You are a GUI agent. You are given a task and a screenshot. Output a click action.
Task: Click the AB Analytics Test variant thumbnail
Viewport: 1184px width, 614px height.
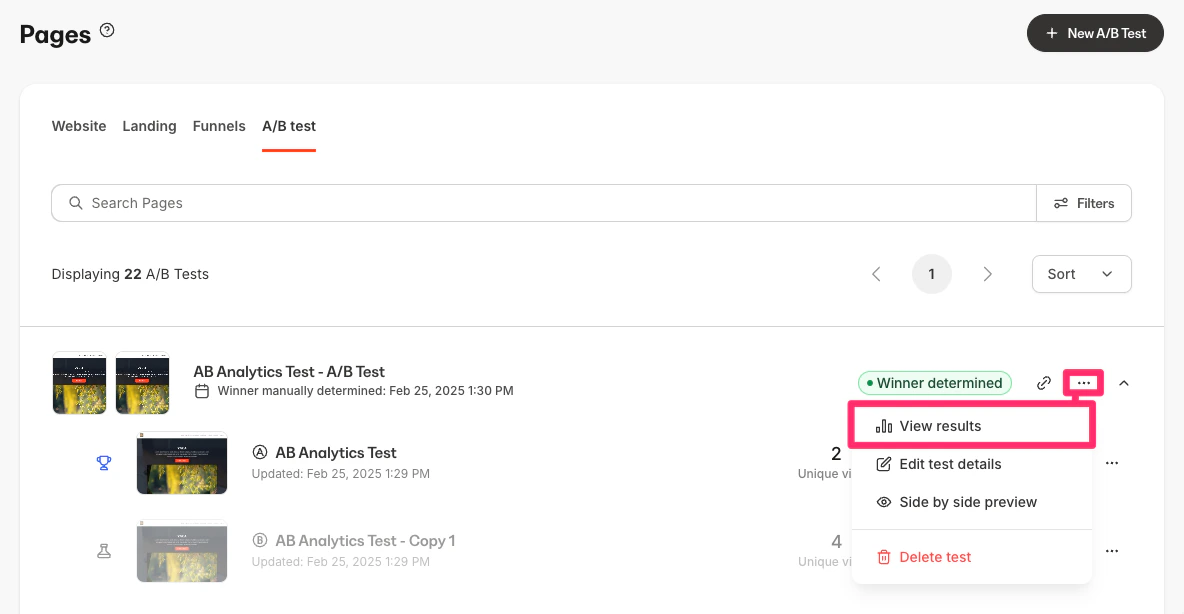181,463
